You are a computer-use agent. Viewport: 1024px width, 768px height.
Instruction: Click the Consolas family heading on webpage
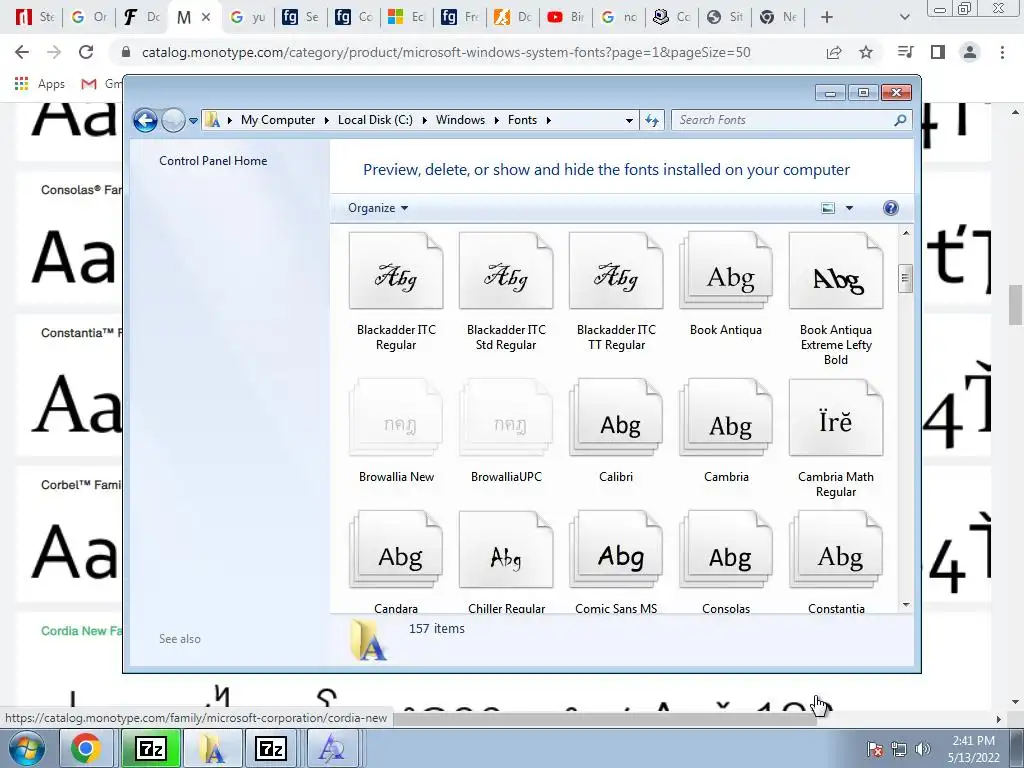point(82,190)
